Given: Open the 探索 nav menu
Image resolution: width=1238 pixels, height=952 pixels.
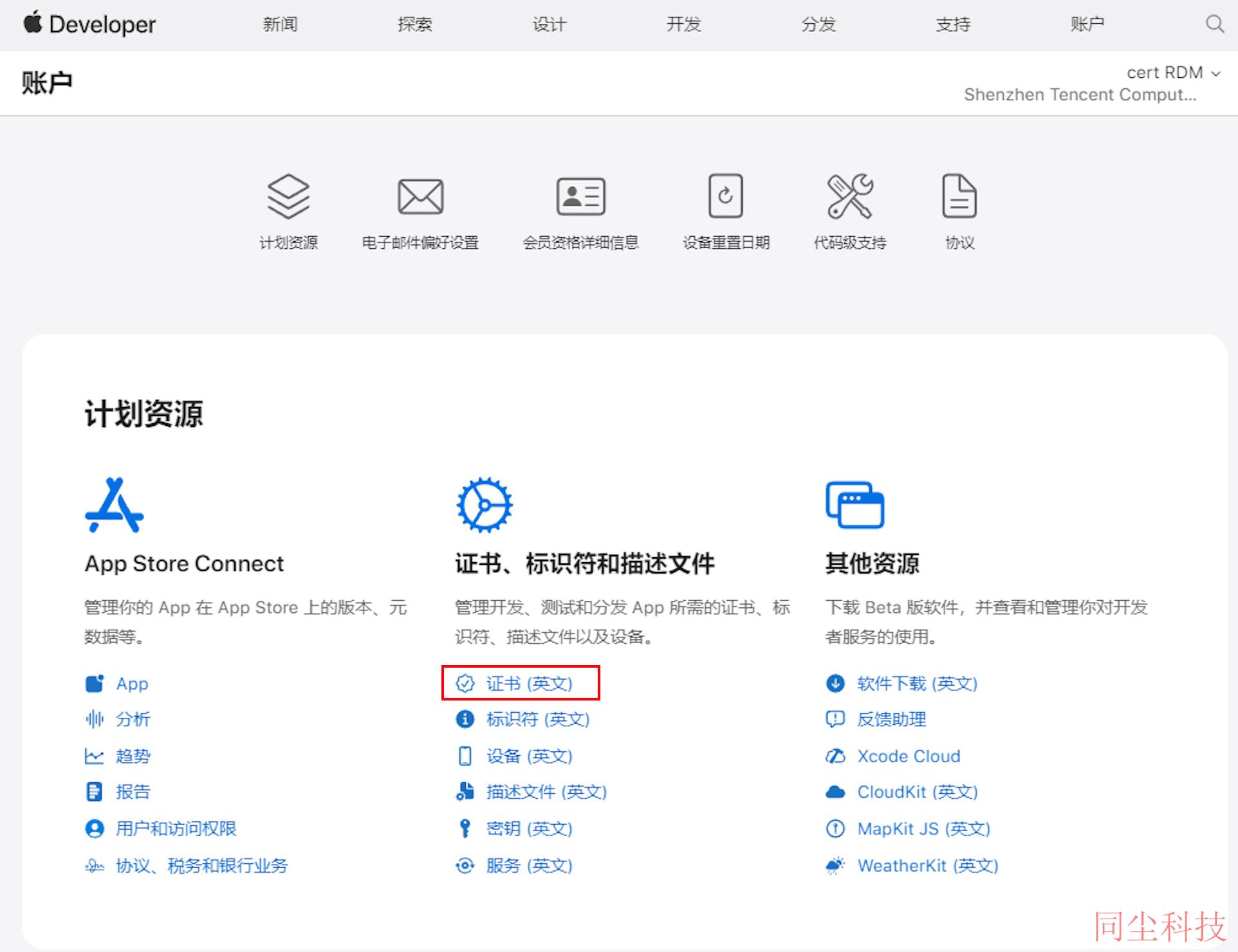Looking at the screenshot, I should click(x=414, y=24).
